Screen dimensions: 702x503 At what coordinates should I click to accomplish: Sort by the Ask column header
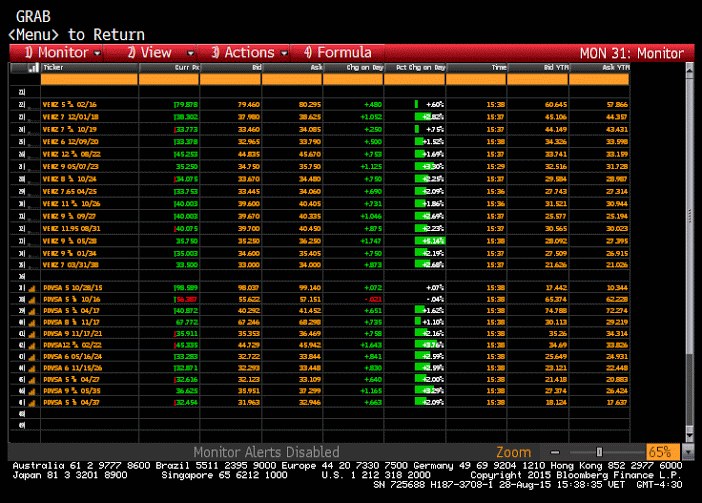click(292, 68)
